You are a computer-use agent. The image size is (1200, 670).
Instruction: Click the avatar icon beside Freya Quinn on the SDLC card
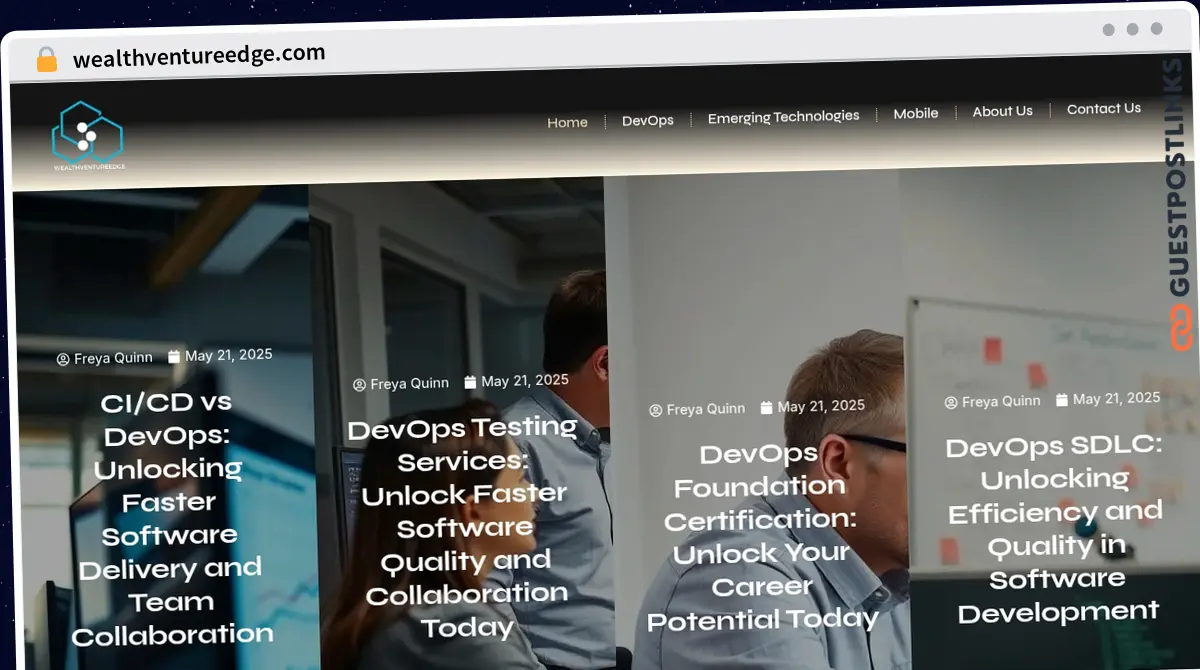950,401
